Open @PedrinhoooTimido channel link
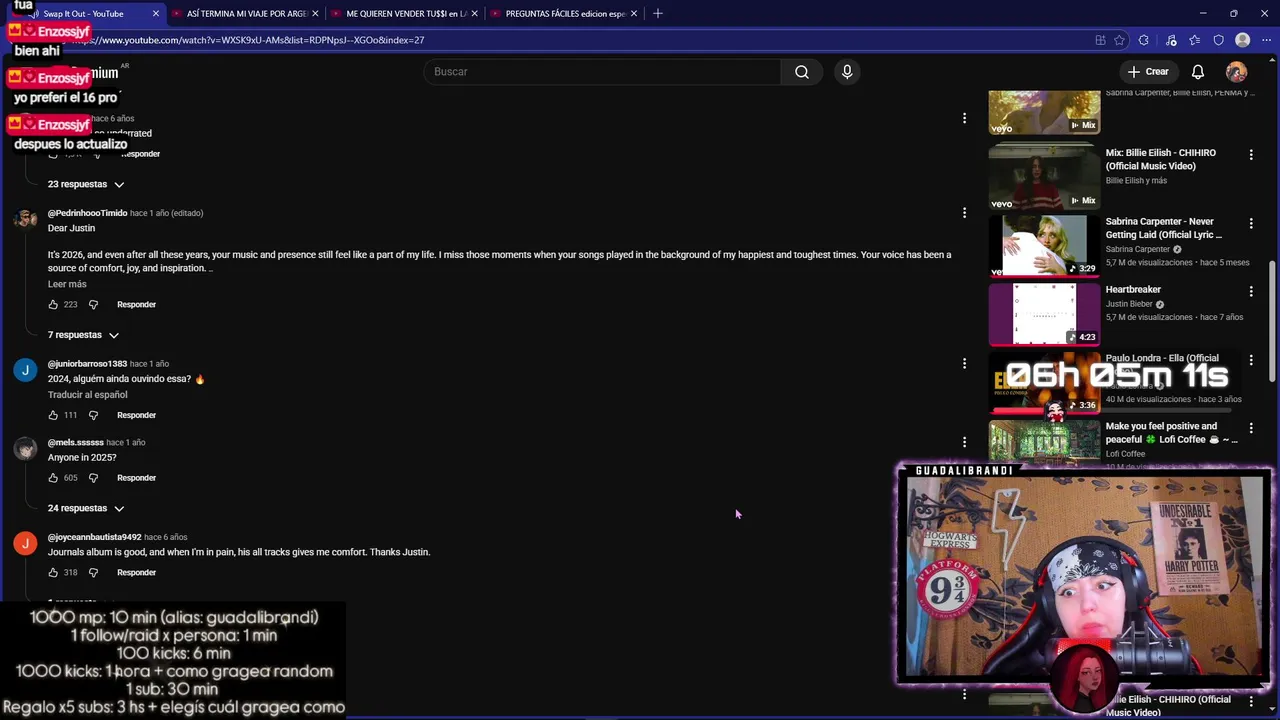 pos(87,213)
